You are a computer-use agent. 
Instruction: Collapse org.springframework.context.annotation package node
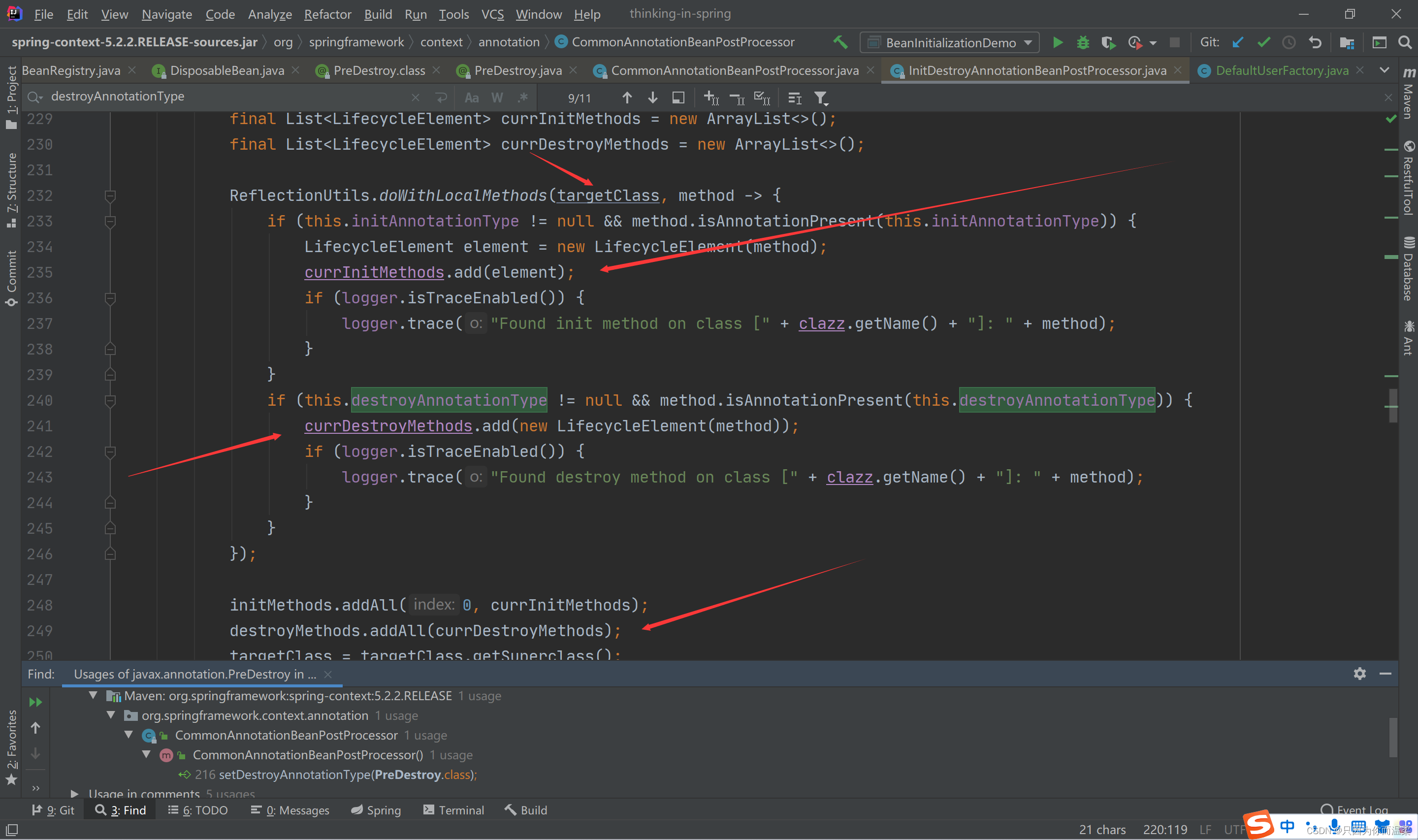(111, 715)
